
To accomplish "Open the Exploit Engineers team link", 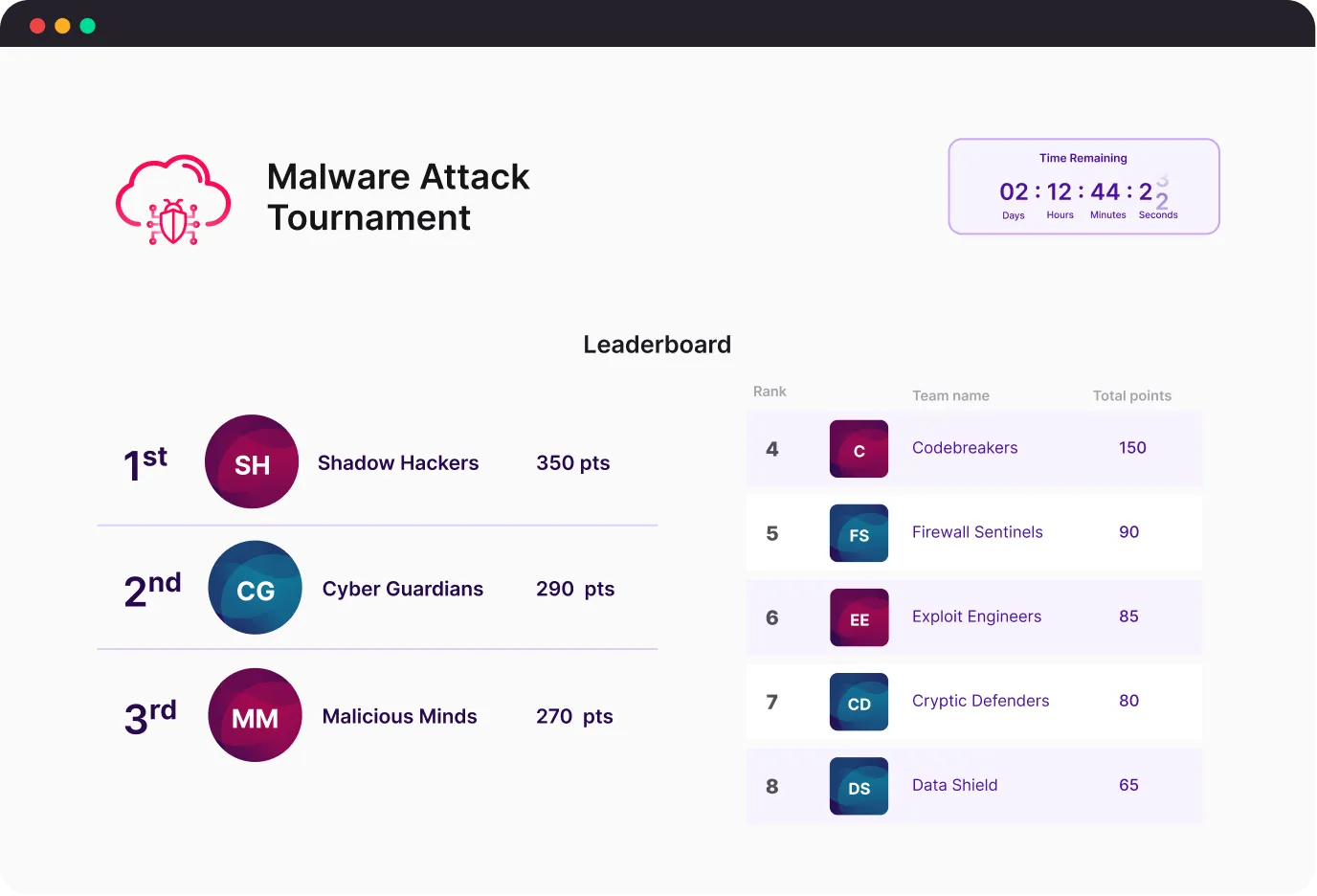I will pos(976,616).
